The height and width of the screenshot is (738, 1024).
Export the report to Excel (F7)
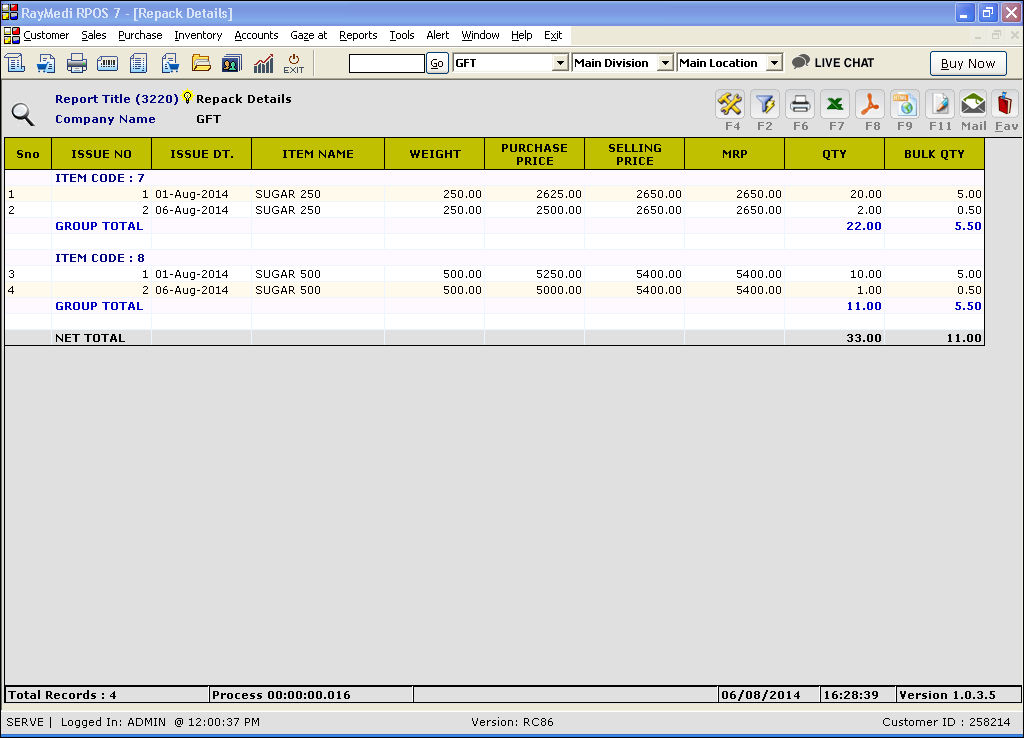click(x=836, y=104)
